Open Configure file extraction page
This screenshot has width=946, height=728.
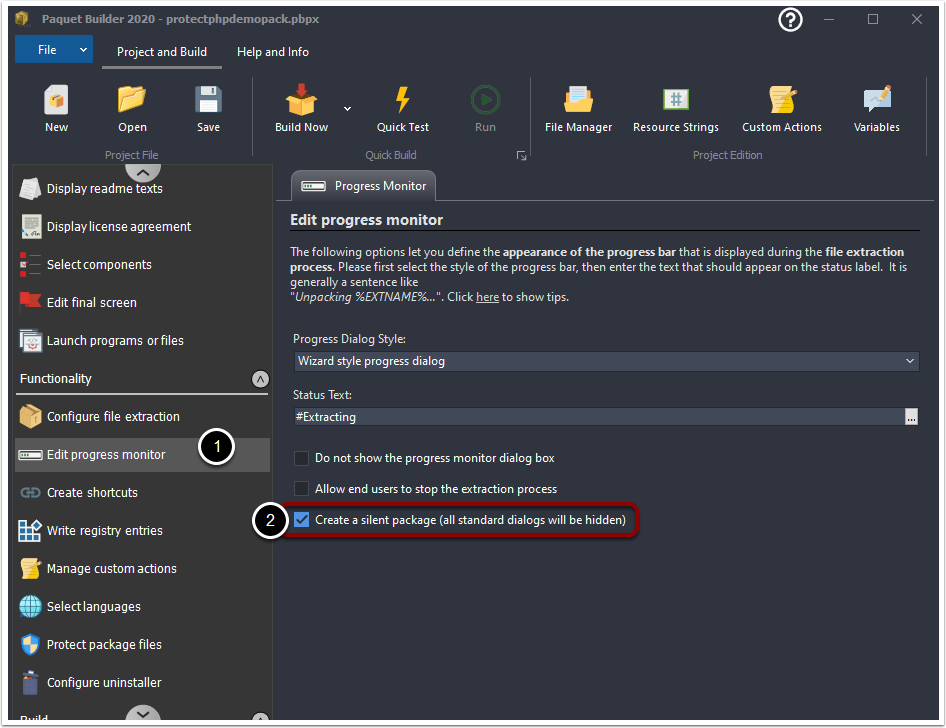point(142,417)
